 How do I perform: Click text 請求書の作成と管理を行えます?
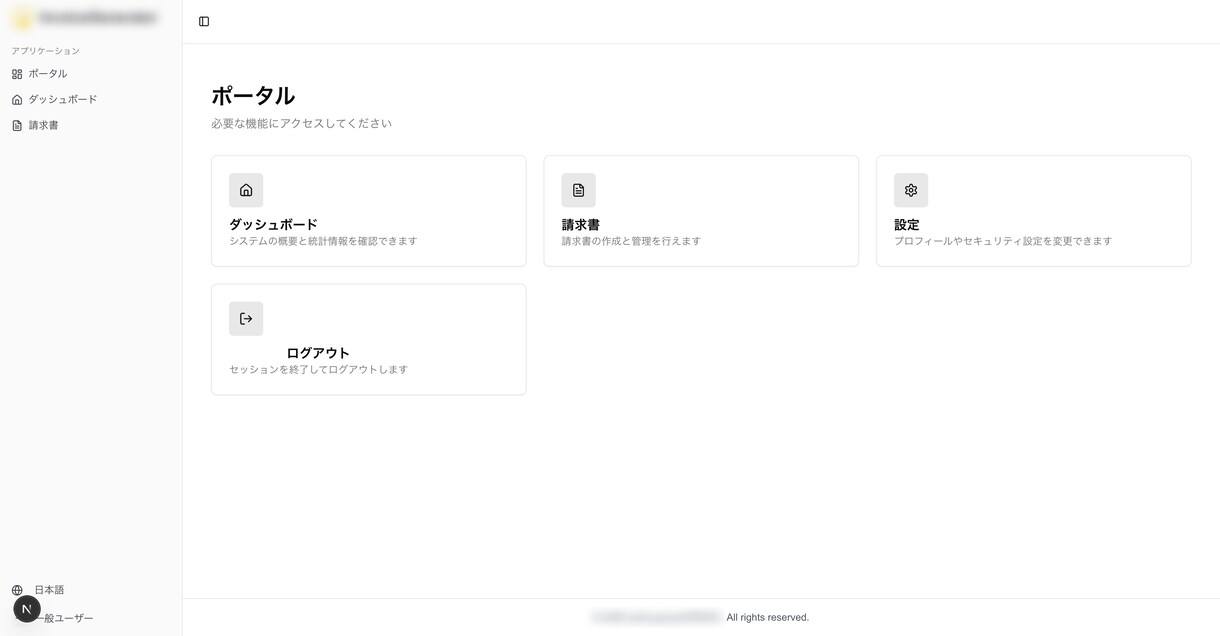(631, 241)
